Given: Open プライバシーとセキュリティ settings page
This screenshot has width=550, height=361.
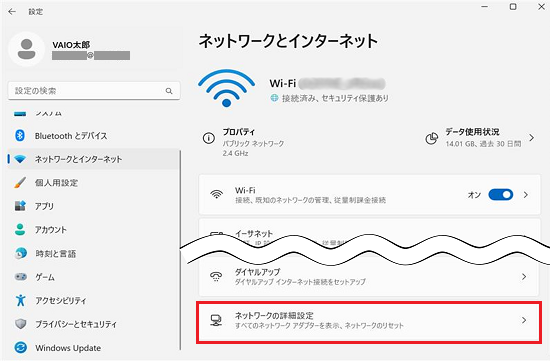Looking at the screenshot, I should [93, 324].
